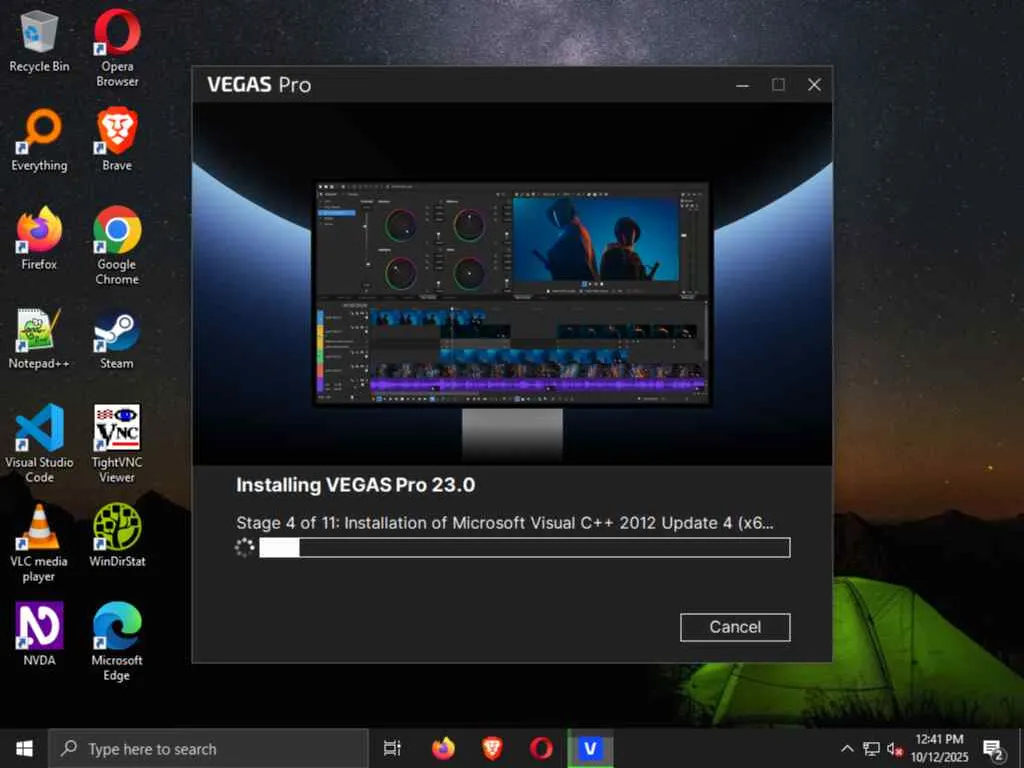Minimize the VEGAS Pro installer window
The image size is (1024, 768).
tap(743, 85)
